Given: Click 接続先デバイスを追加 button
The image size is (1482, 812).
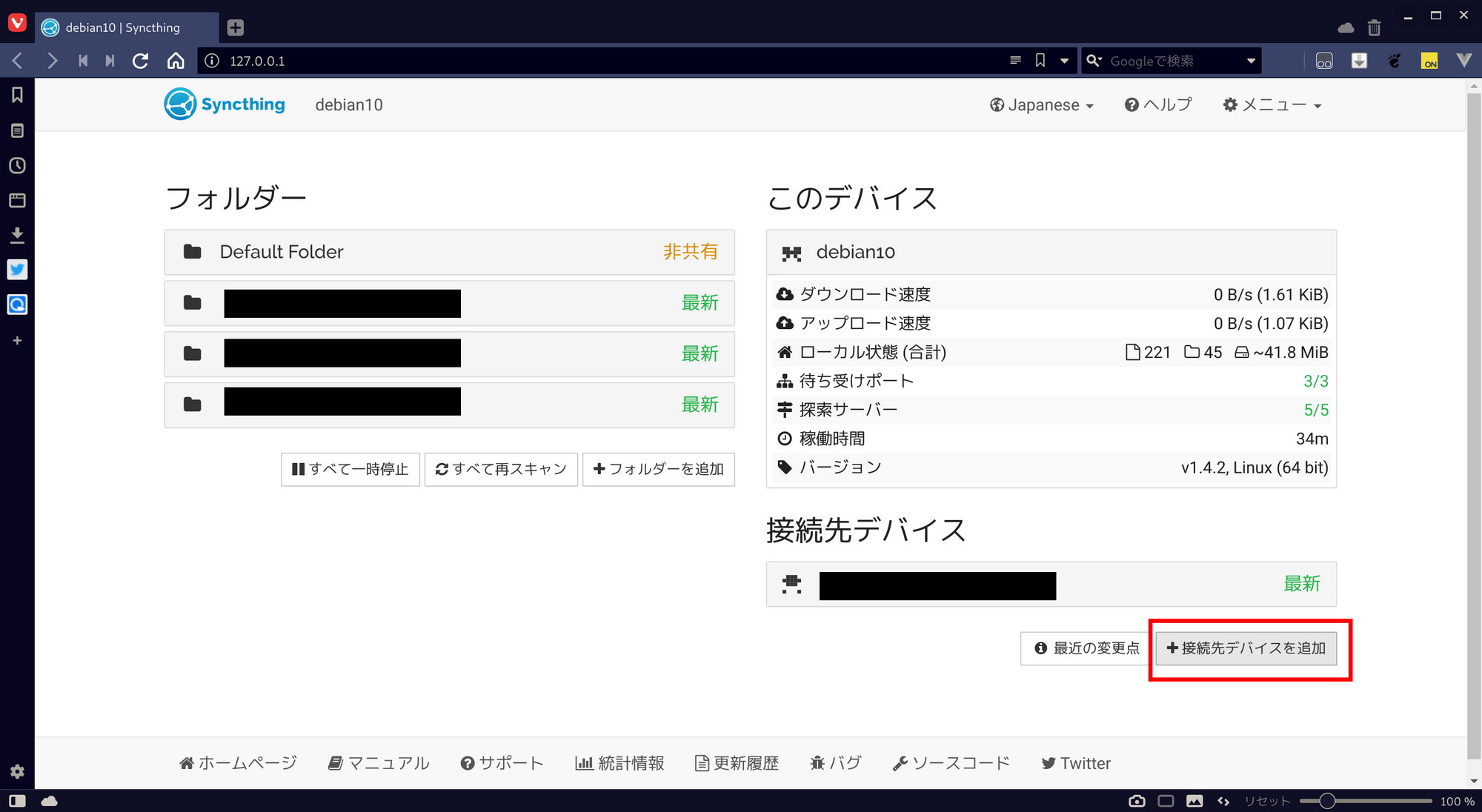Looking at the screenshot, I should (x=1246, y=648).
